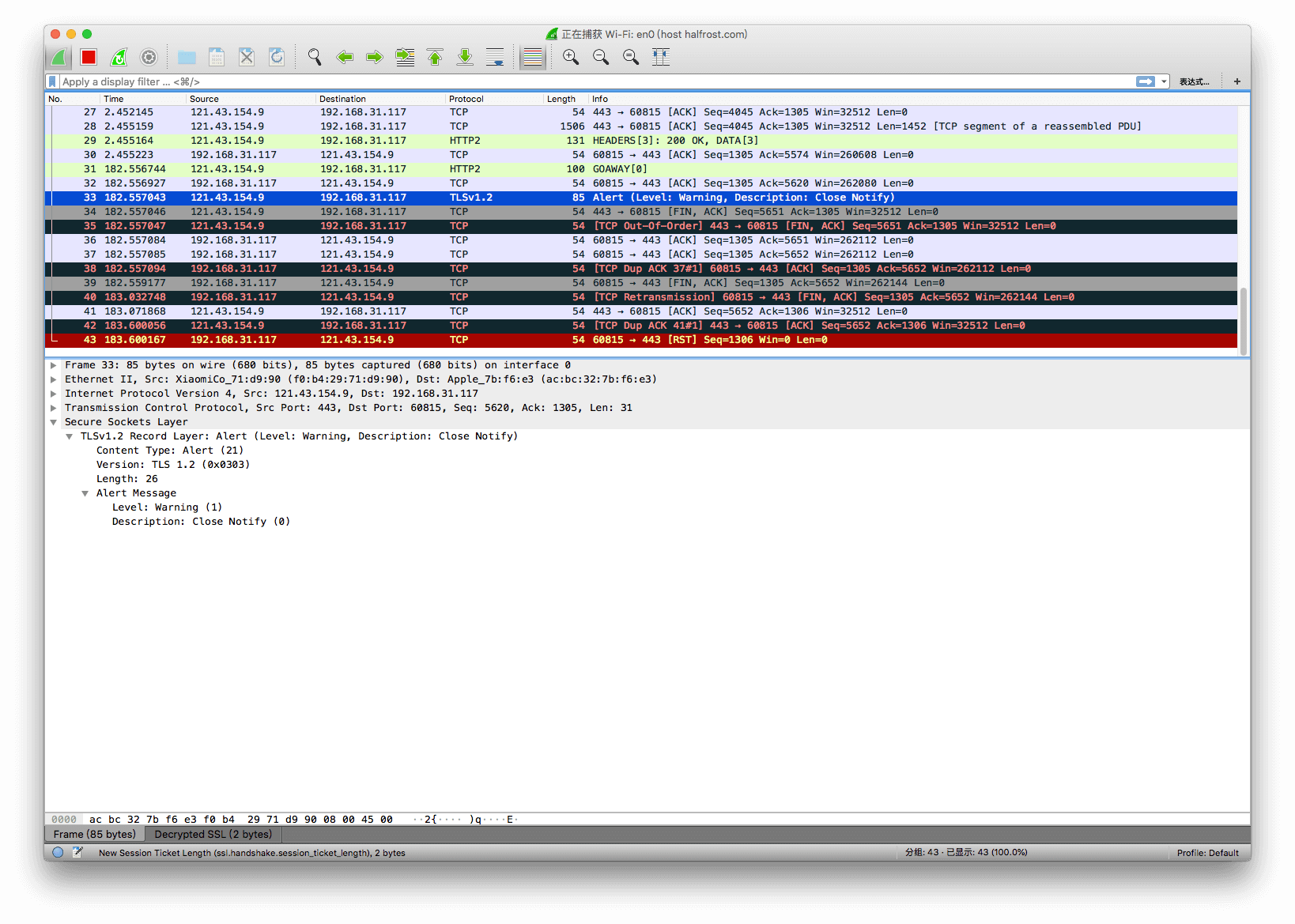
Task: Go forward to next packet arrow
Action: [375, 57]
